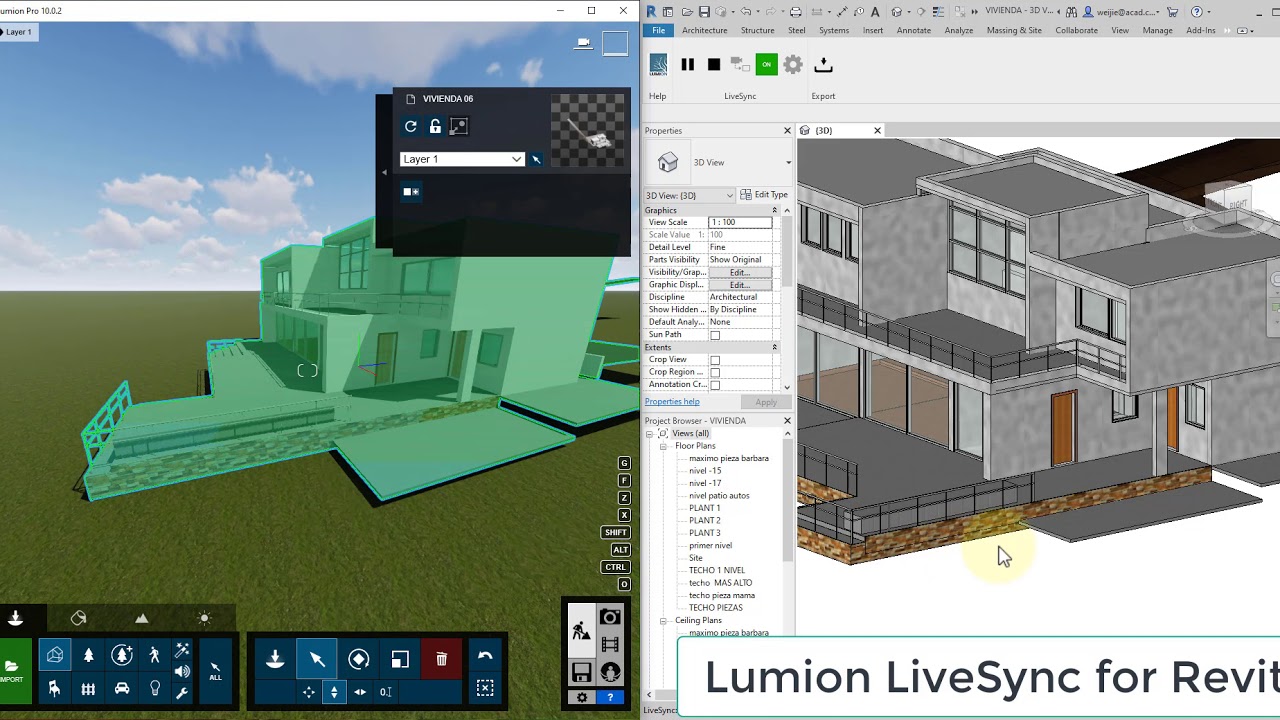Select the Indoor chair category icon
This screenshot has width=1280, height=720.
[x=55, y=689]
